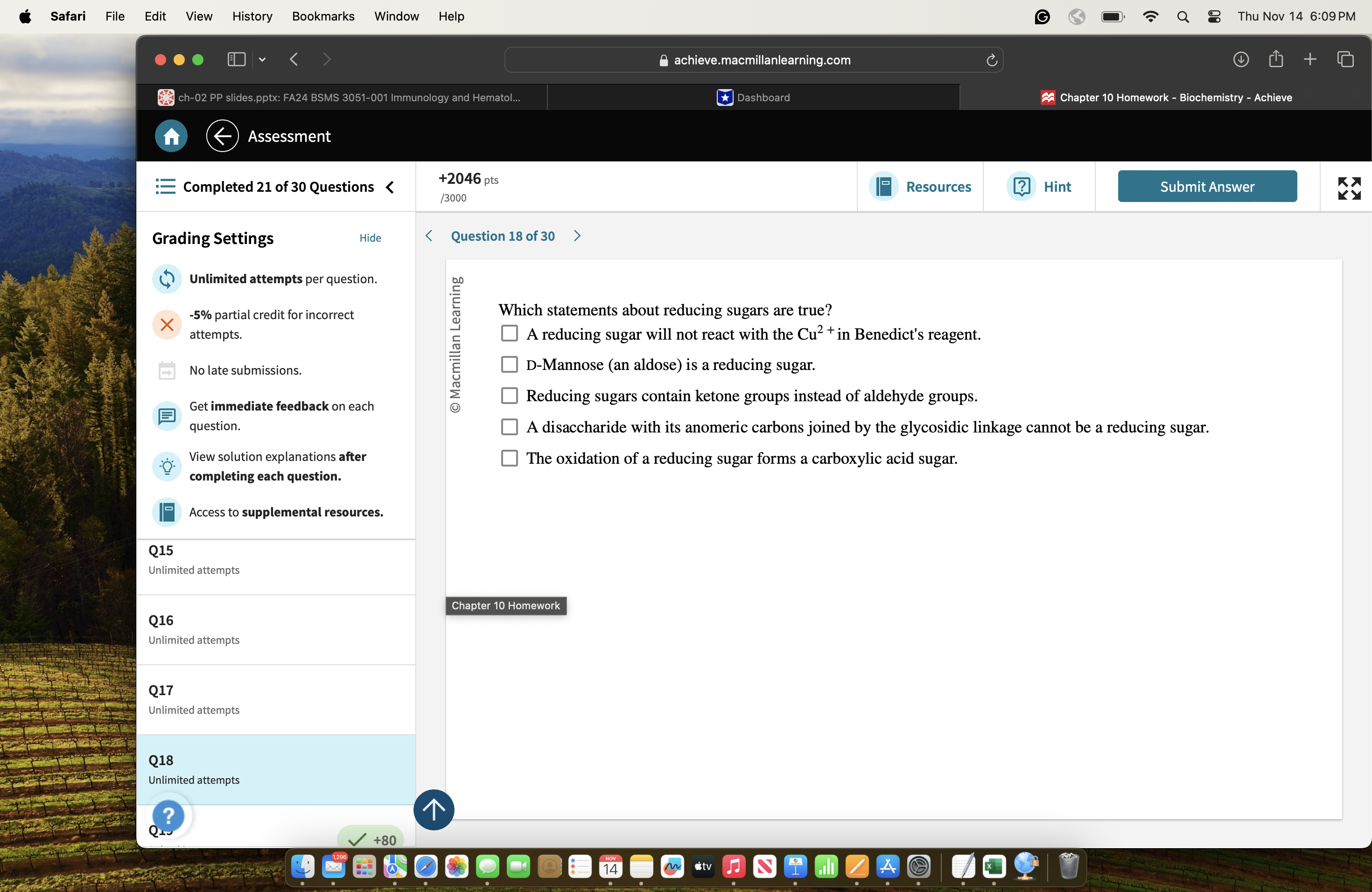Click the Hint icon for question 18
Screen dimensions: 1372x892
pos(1021,186)
